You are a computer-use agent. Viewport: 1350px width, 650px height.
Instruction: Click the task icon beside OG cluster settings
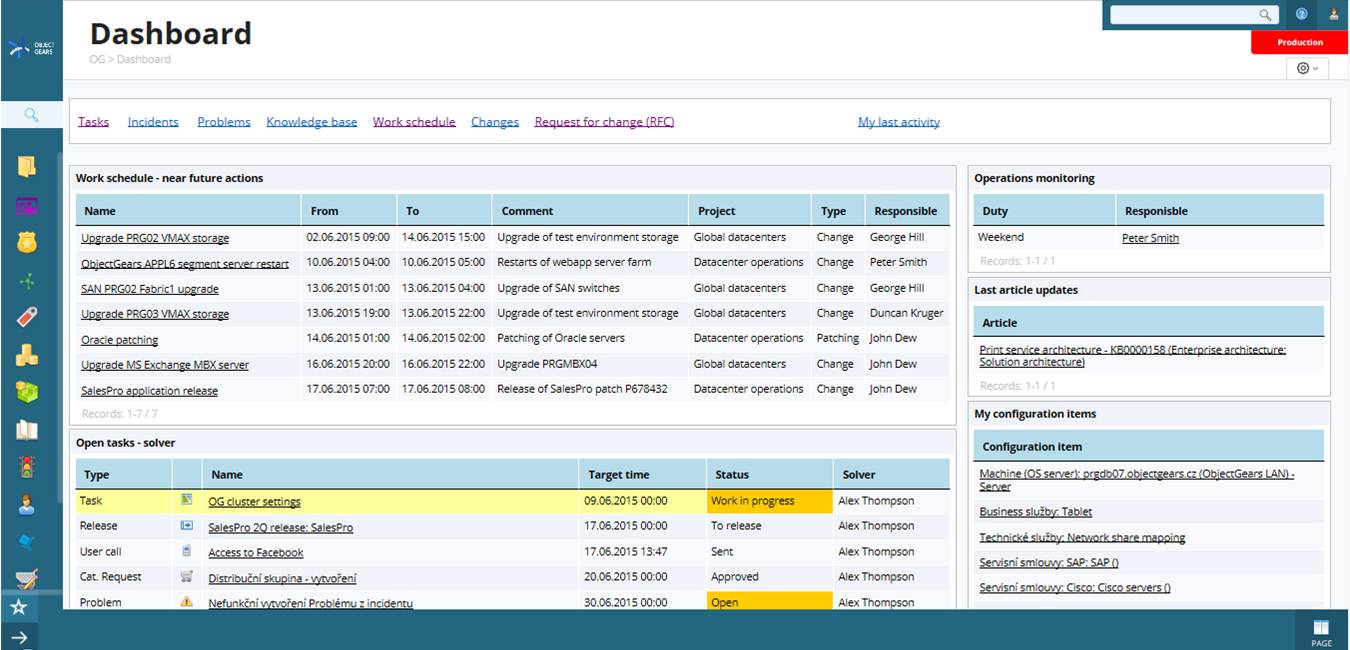[x=186, y=500]
